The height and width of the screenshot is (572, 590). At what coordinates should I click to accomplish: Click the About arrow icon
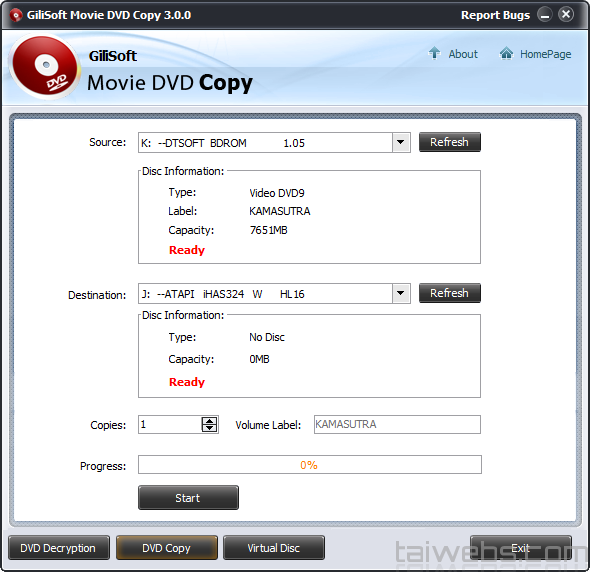click(x=435, y=53)
